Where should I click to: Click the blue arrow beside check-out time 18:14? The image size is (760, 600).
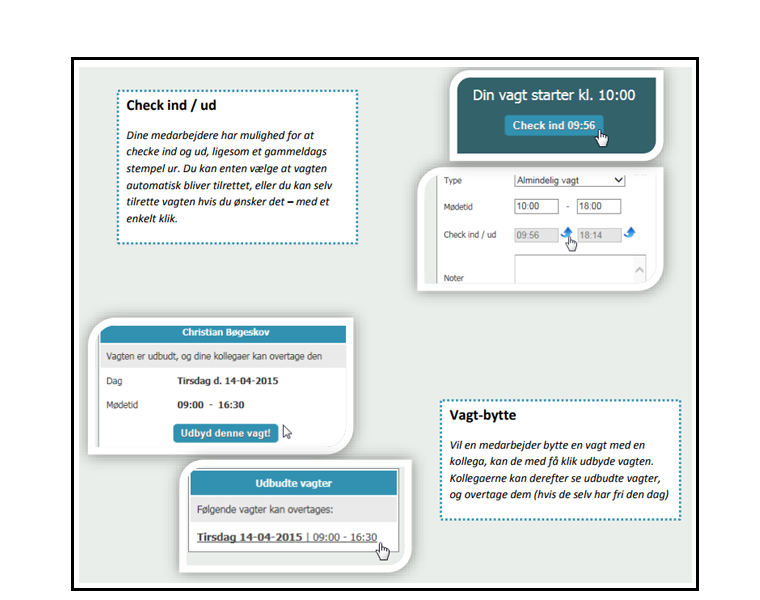click(x=629, y=233)
